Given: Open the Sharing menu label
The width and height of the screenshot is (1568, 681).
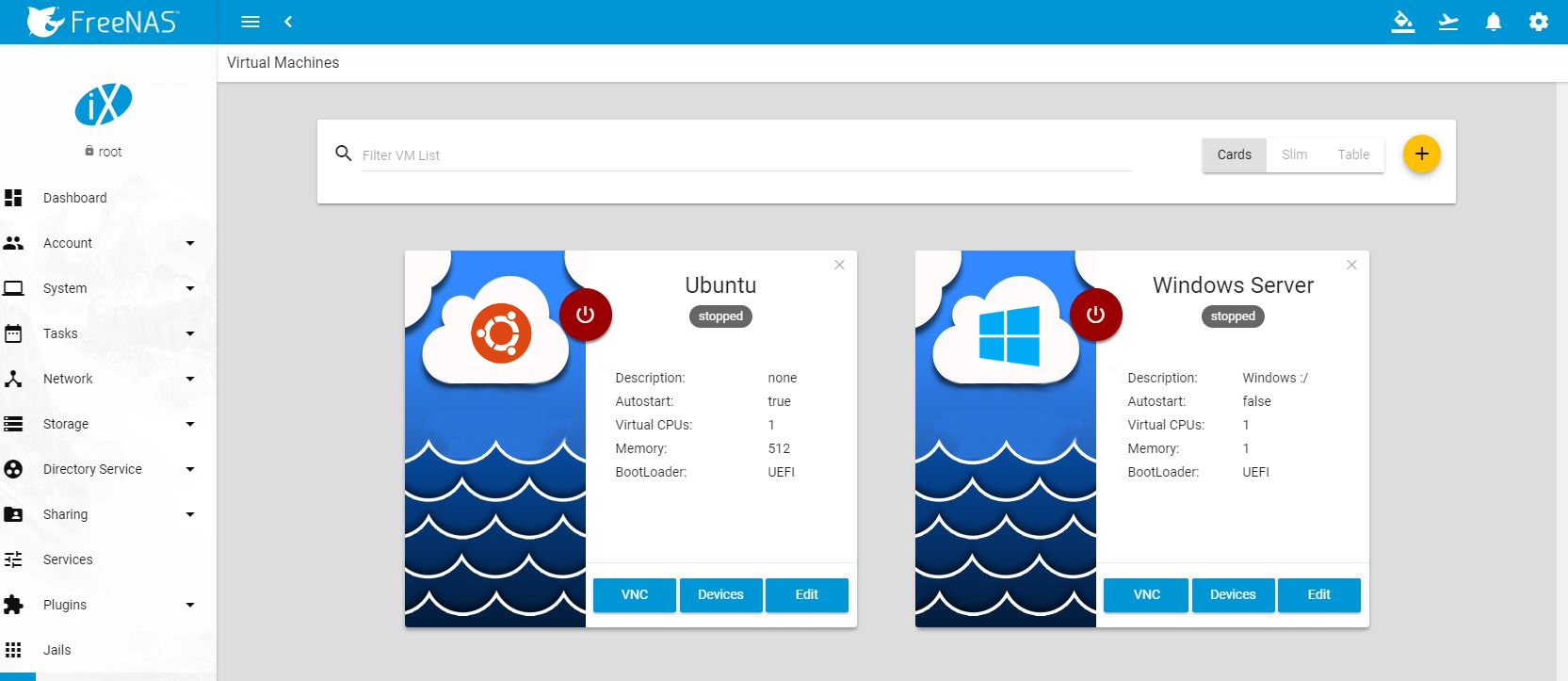Looking at the screenshot, I should (65, 514).
